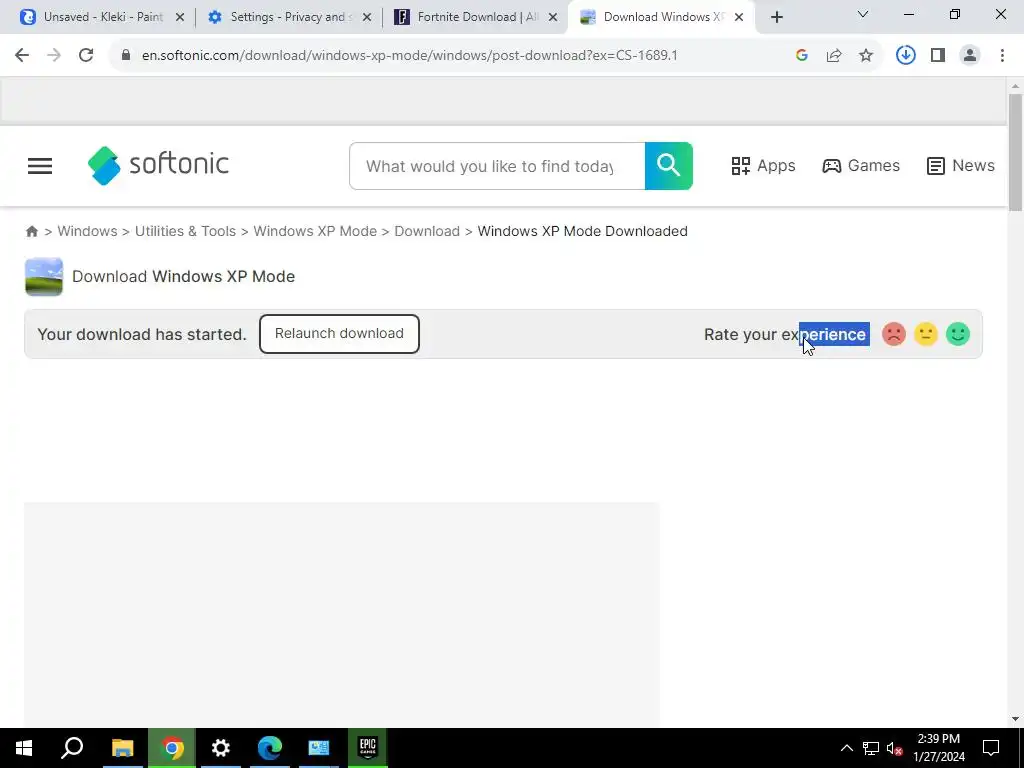Bookmark this page with star icon
The image size is (1024, 768).
click(x=866, y=56)
